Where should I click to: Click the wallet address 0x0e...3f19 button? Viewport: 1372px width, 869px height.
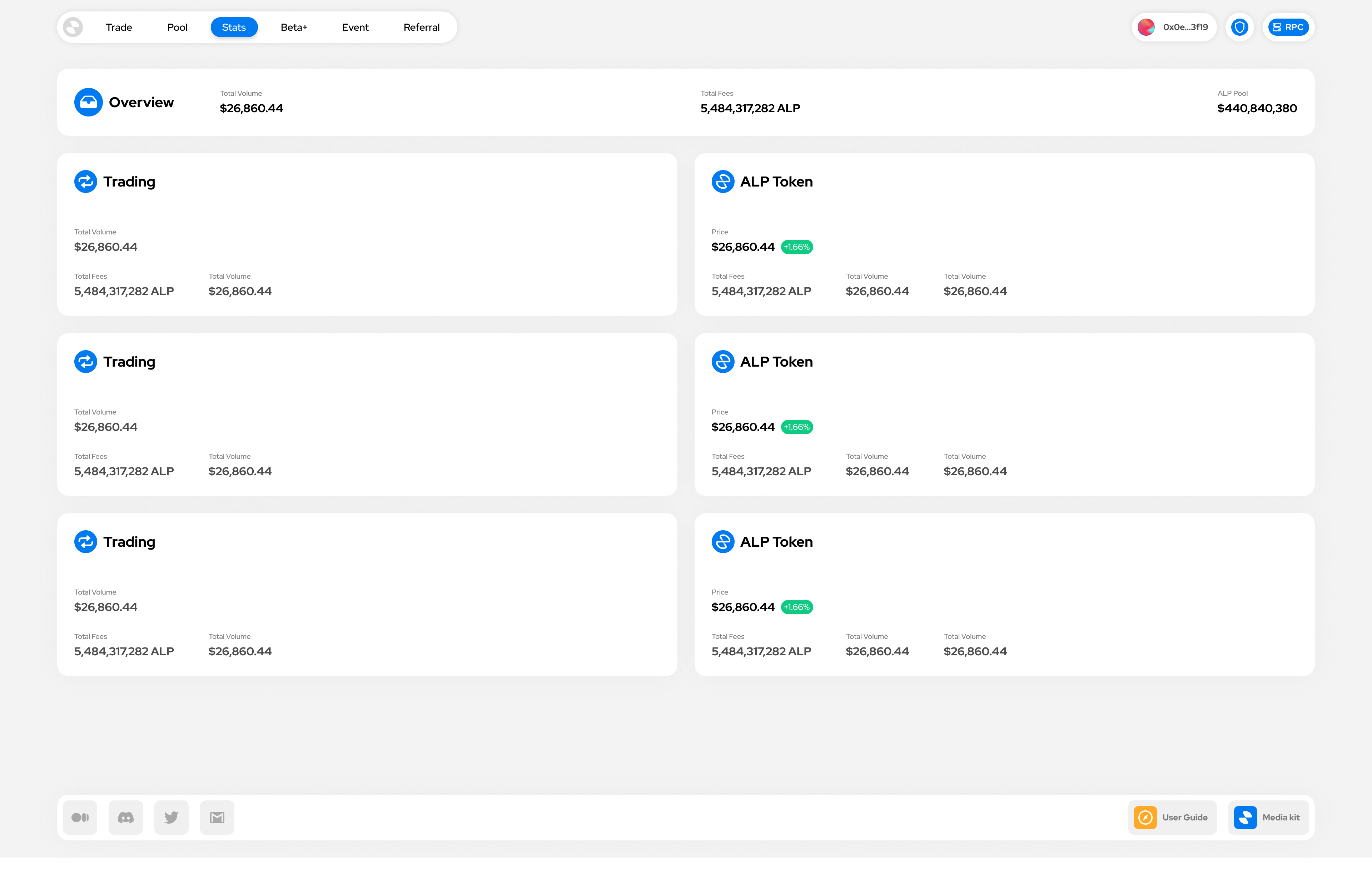(x=1174, y=28)
